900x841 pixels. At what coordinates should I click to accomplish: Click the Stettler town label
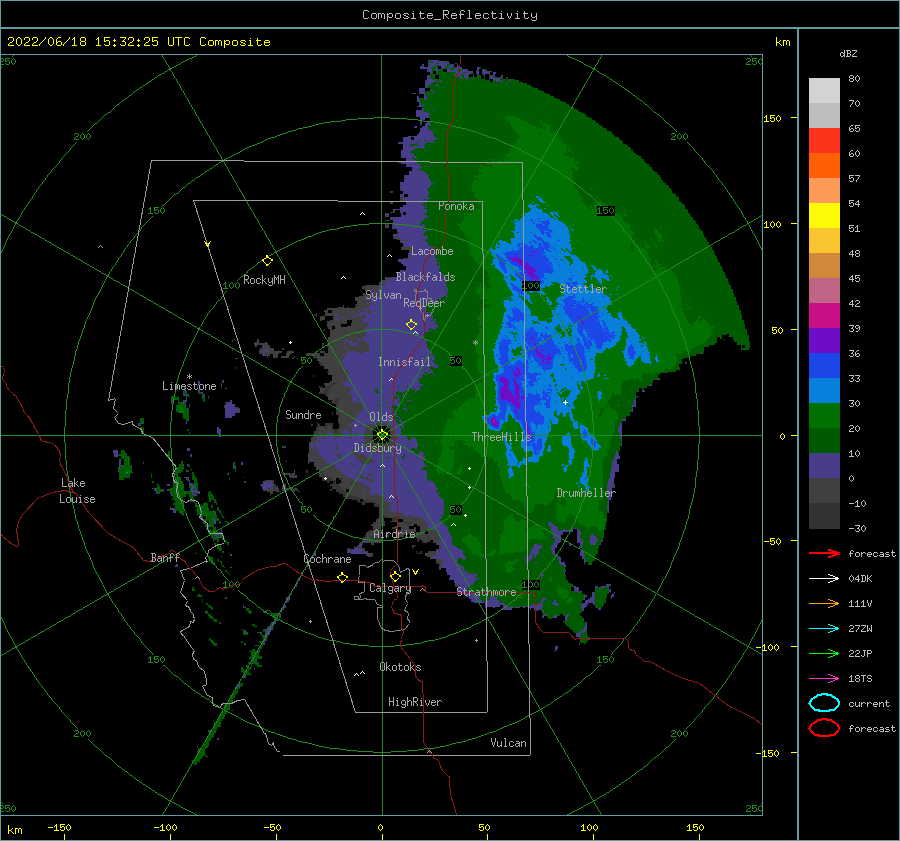pyautogui.click(x=583, y=289)
